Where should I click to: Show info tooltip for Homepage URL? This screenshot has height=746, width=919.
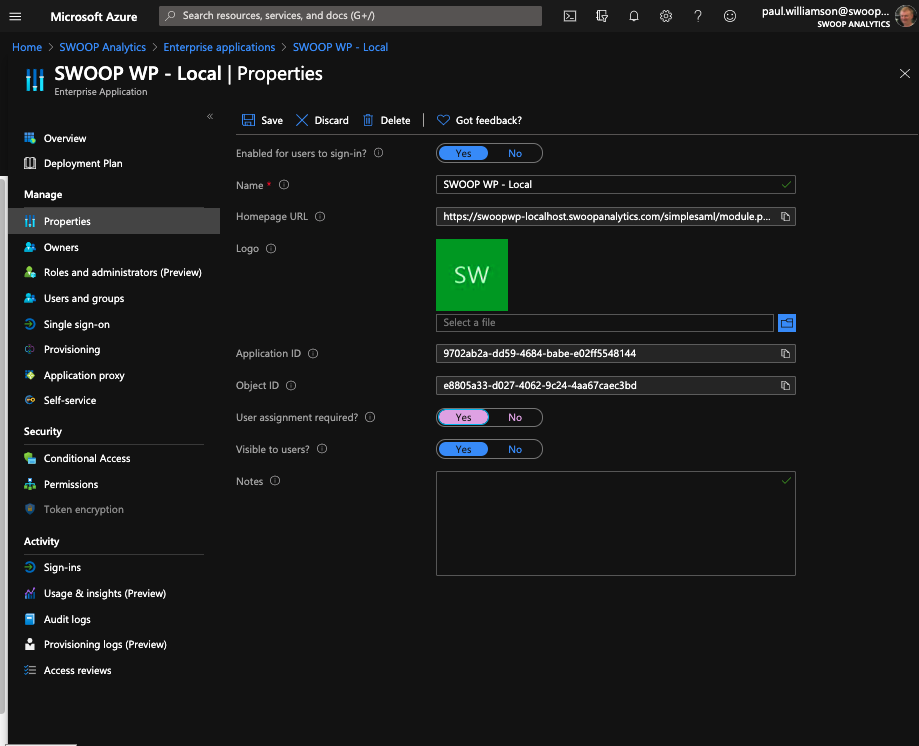pyautogui.click(x=320, y=216)
